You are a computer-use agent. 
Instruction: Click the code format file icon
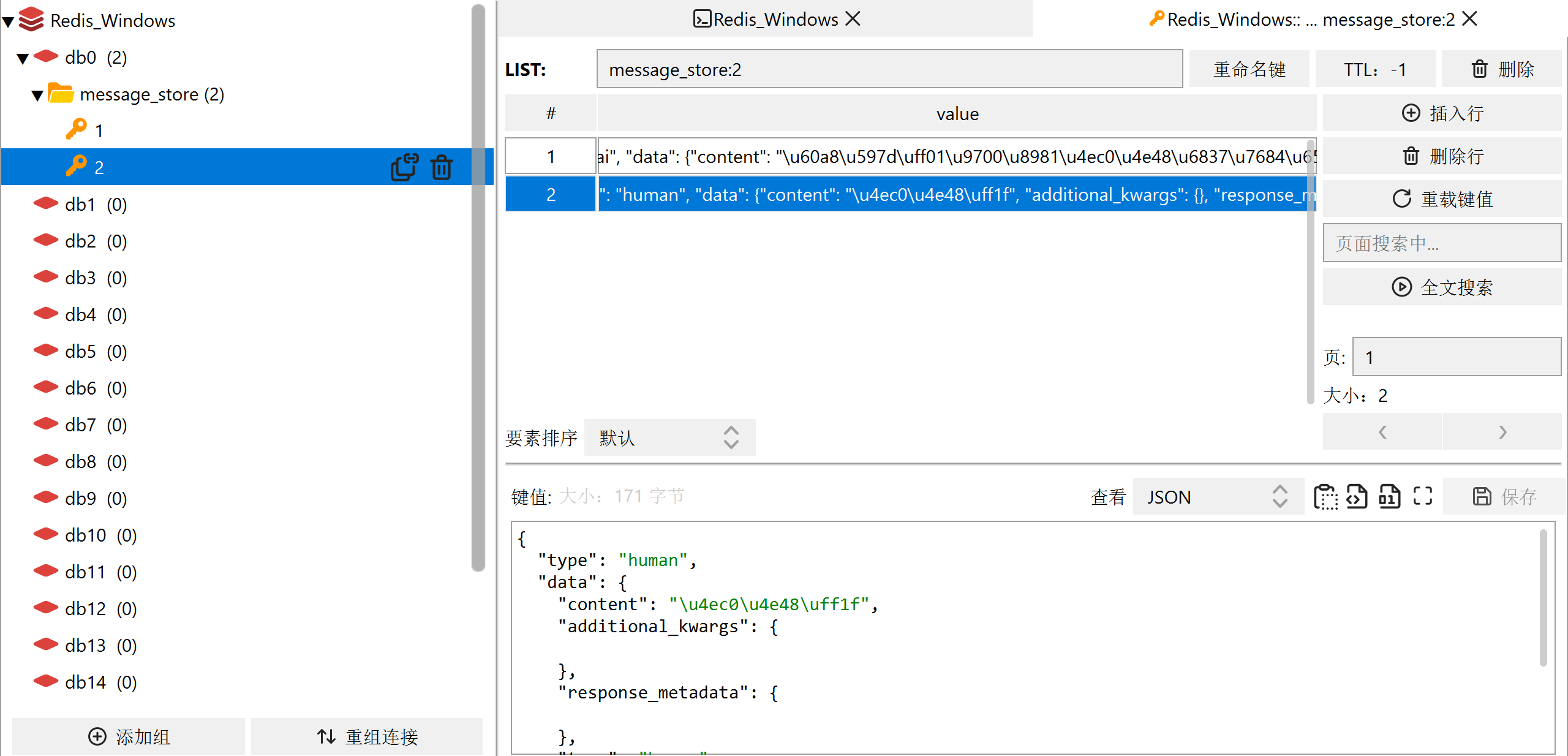(1357, 496)
